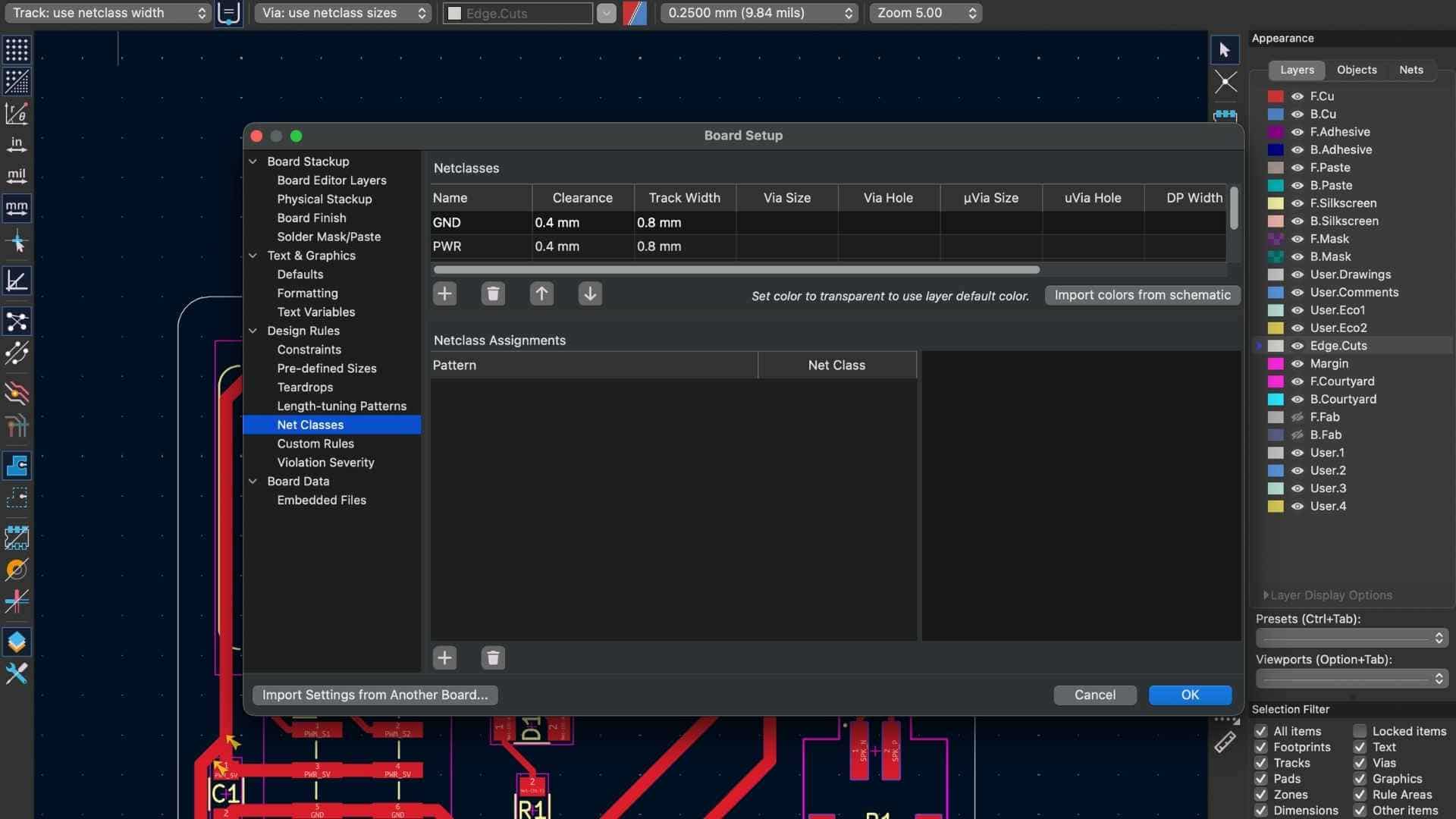Open the Presets dropdown
Image resolution: width=1456 pixels, height=819 pixels.
[x=1351, y=638]
